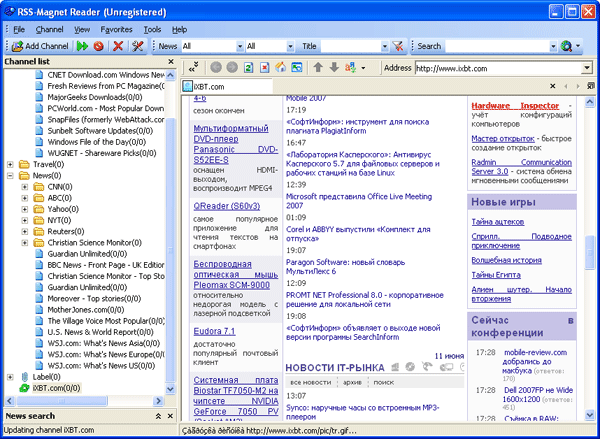
Task: Open the Tools menu
Action: point(152,30)
